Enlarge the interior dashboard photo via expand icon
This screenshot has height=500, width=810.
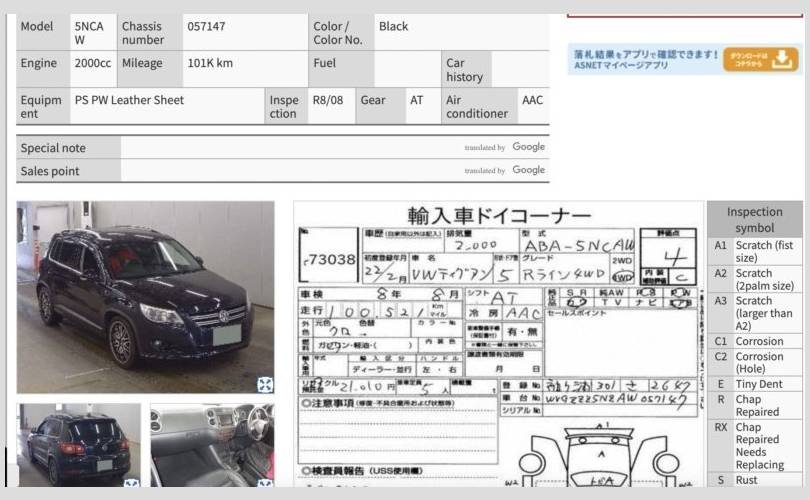(265, 484)
